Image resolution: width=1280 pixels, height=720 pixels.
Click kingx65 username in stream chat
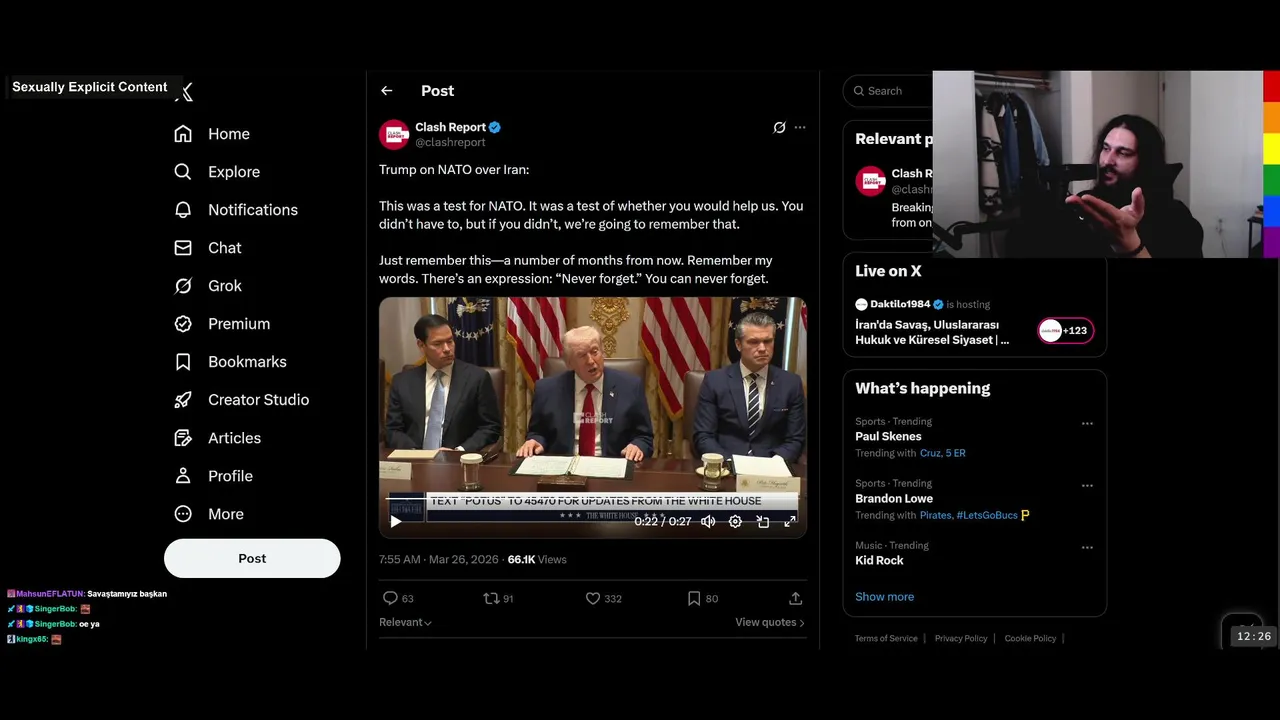point(32,639)
